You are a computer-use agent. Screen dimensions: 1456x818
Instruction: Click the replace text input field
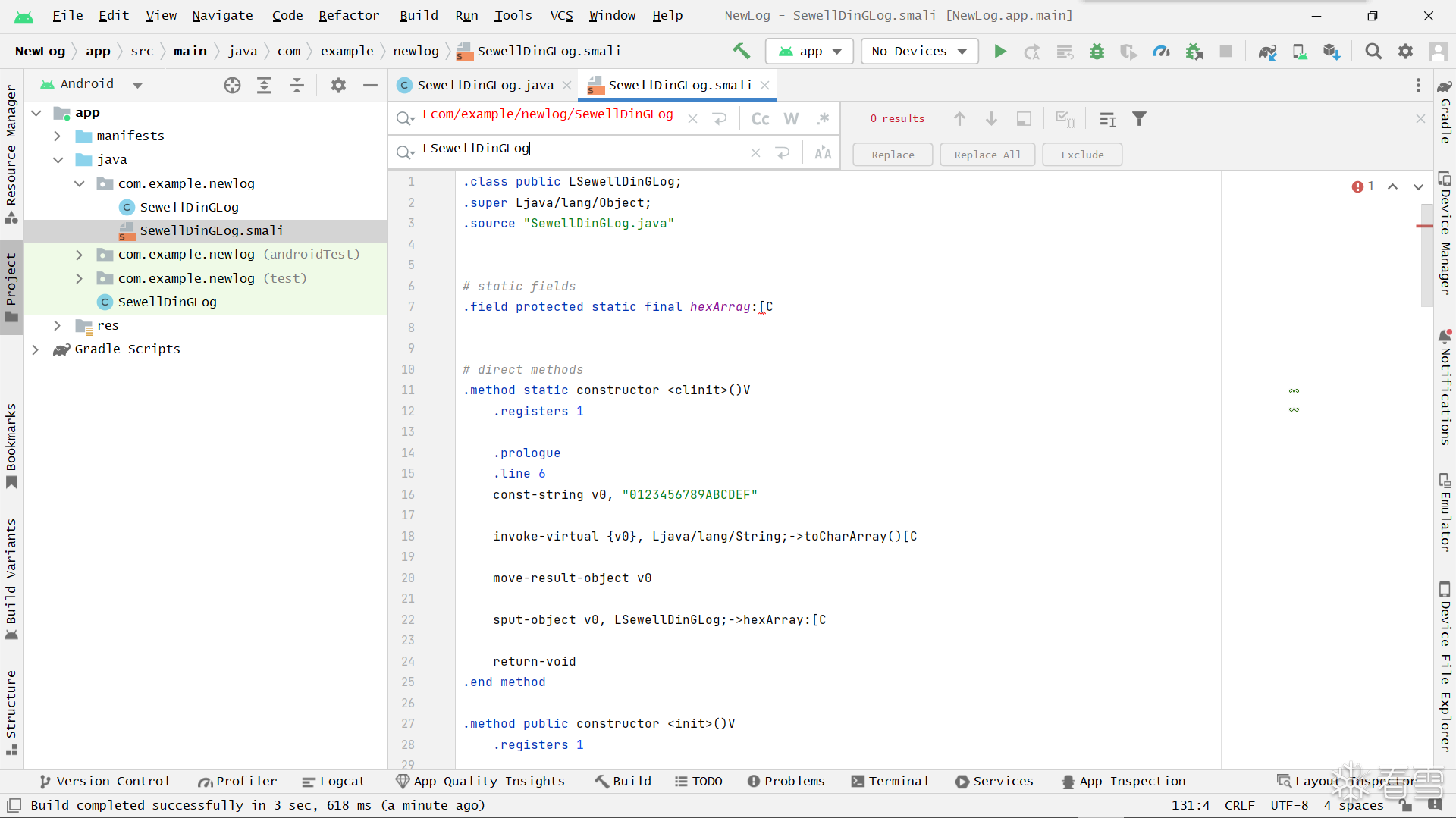pyautogui.click(x=584, y=149)
